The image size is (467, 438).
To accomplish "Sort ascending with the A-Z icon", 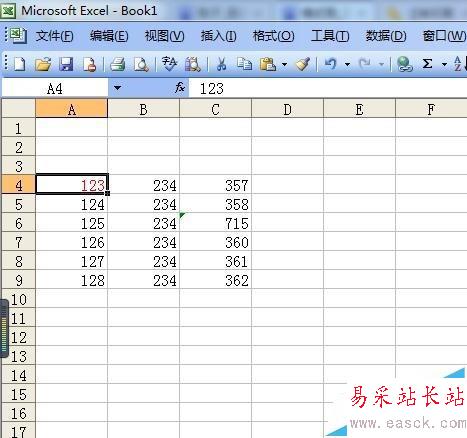I will coord(459,64).
